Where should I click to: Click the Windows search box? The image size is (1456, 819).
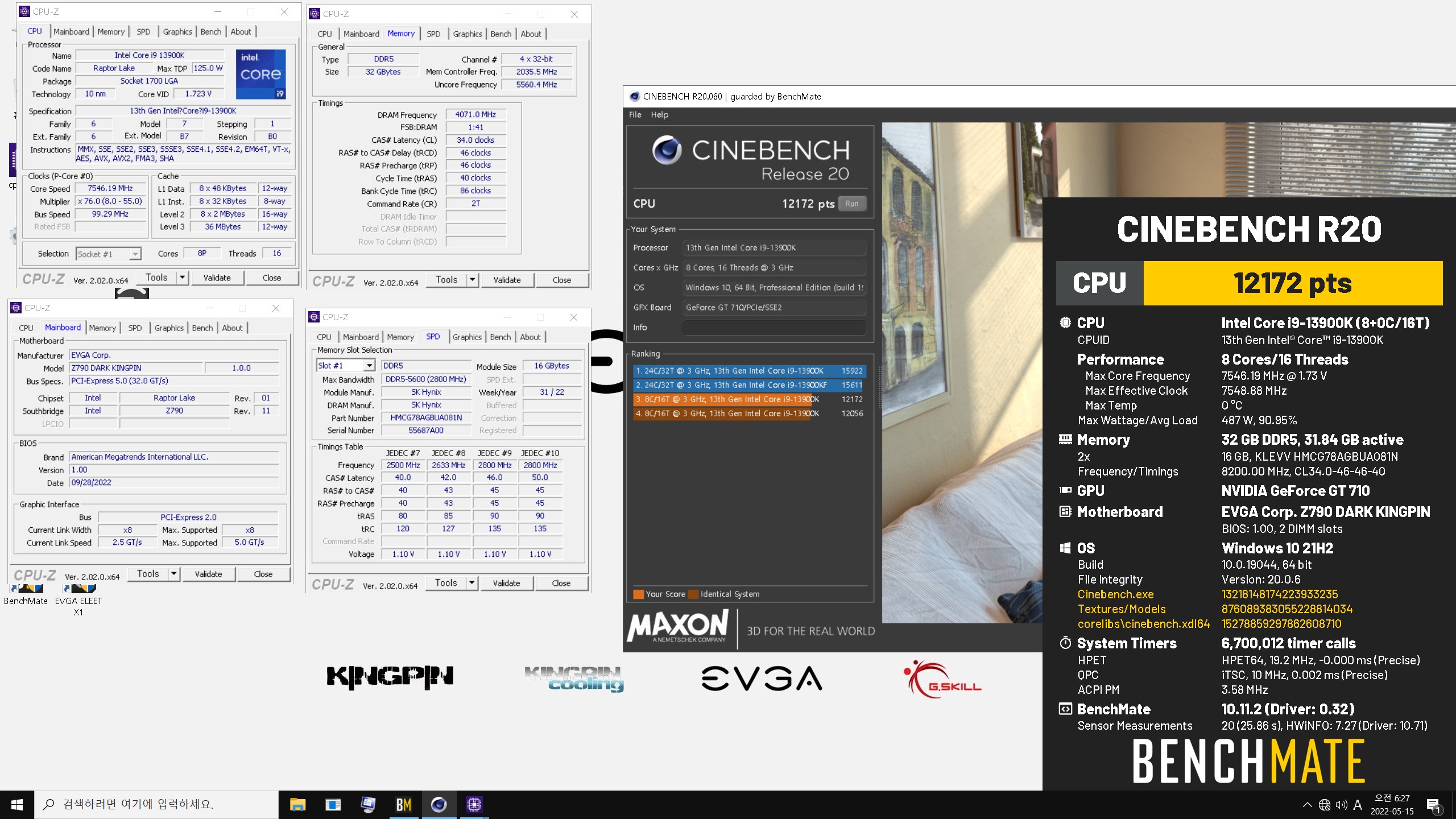(x=156, y=804)
